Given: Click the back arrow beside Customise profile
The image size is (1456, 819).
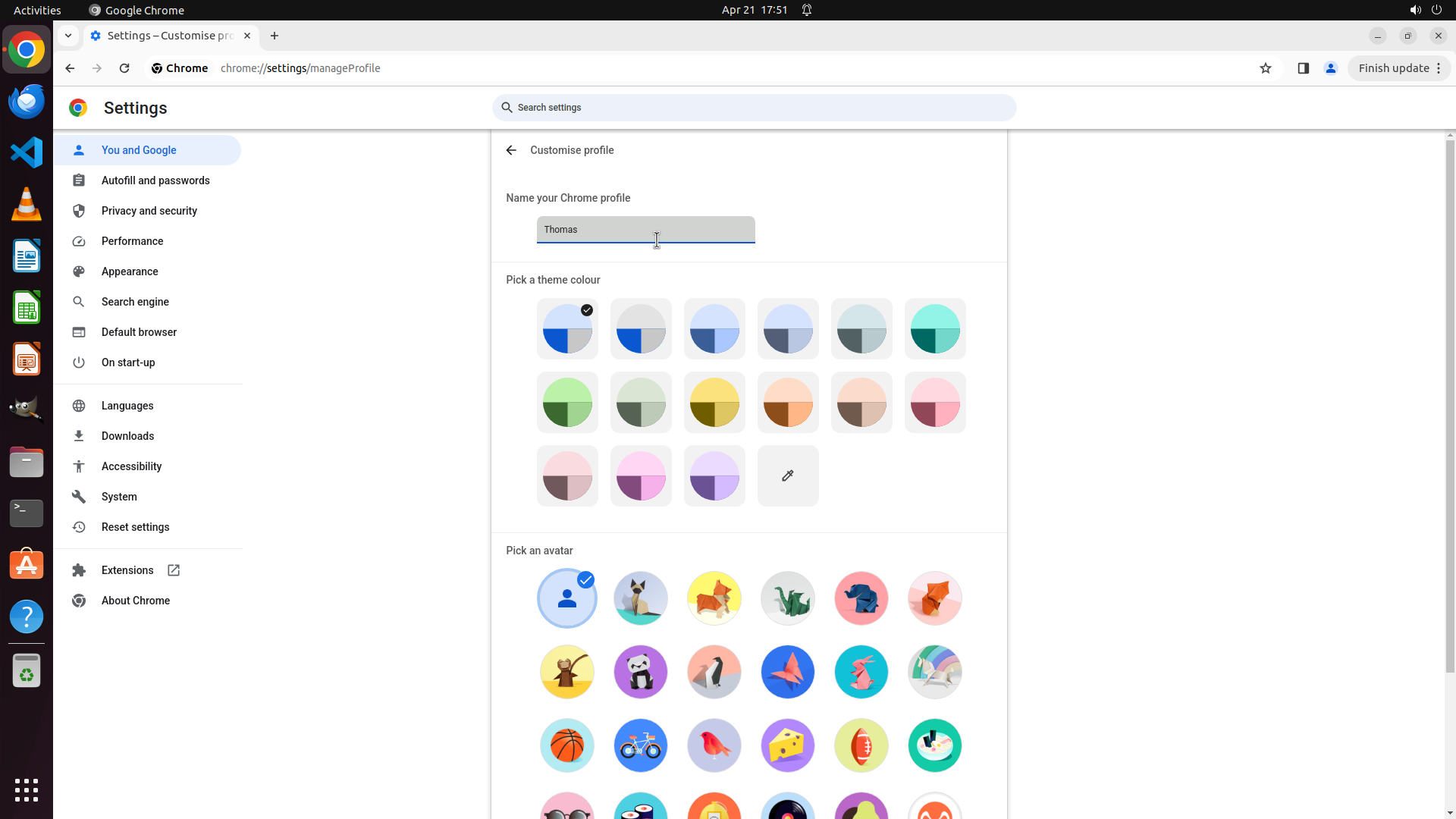Looking at the screenshot, I should tap(511, 150).
